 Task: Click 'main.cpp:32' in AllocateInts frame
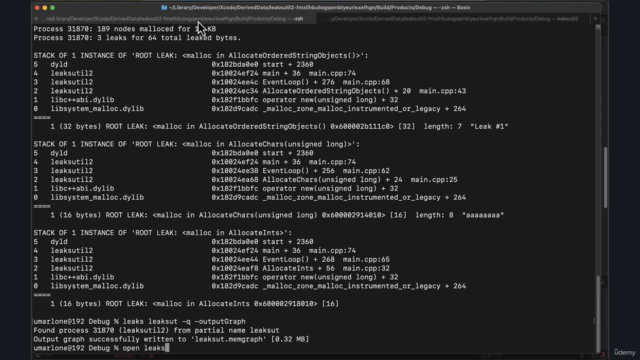[x=366, y=268]
